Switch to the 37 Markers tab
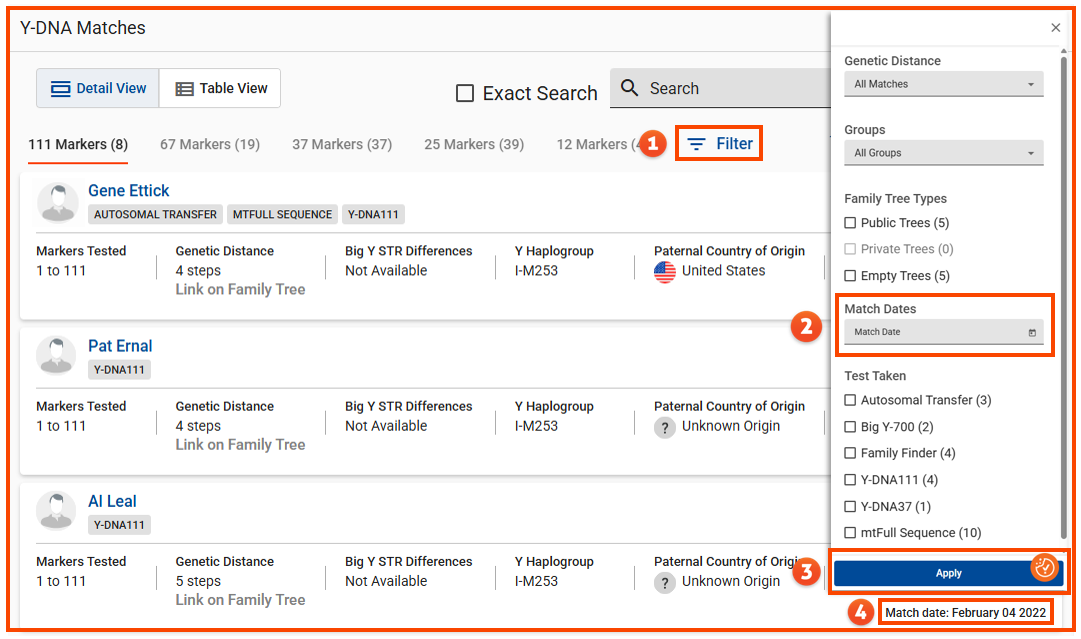This screenshot has width=1081, height=639. (342, 144)
